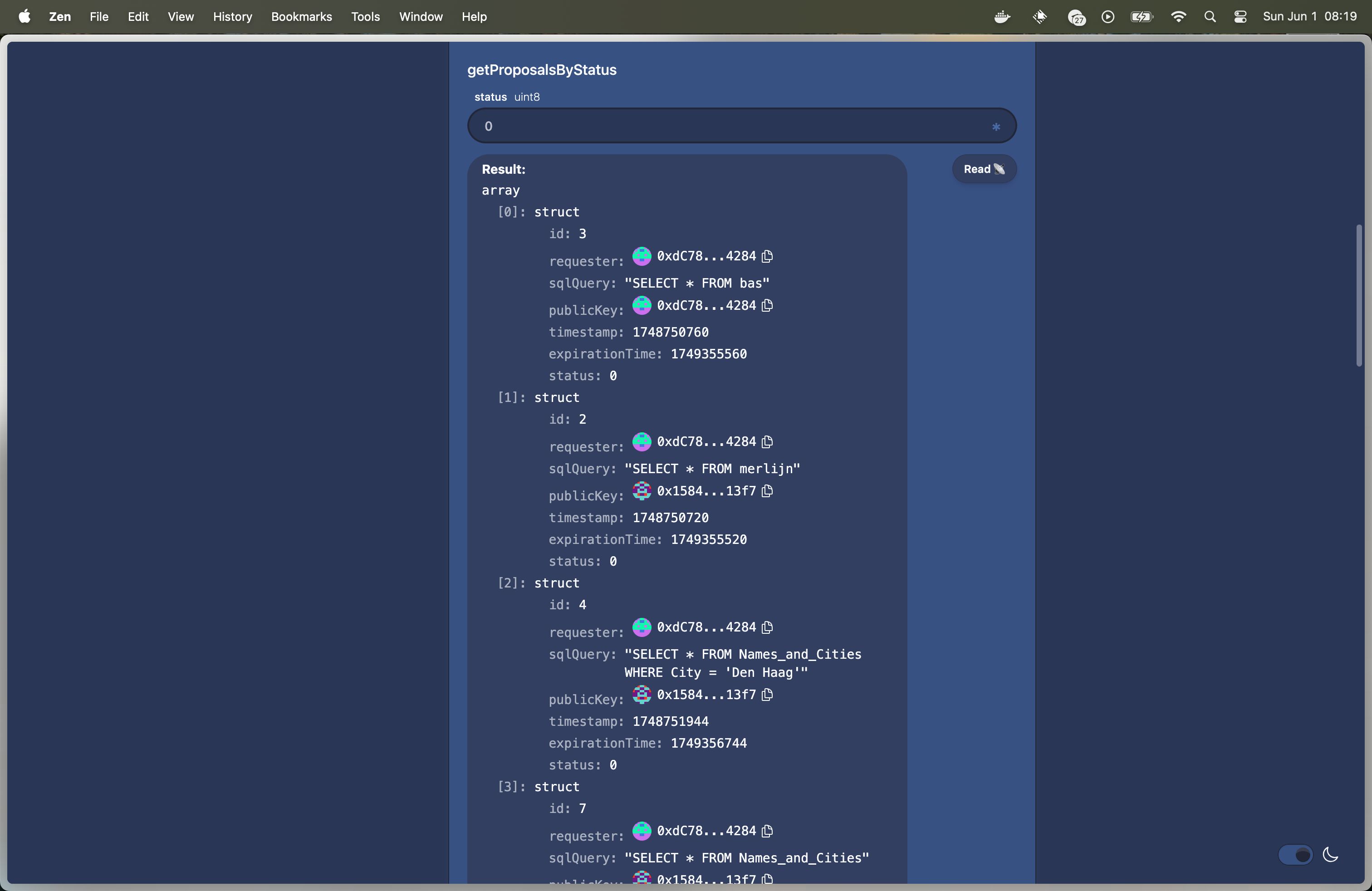The image size is (1372, 891).
Task: Open the Bookmarks menu
Action: (302, 17)
